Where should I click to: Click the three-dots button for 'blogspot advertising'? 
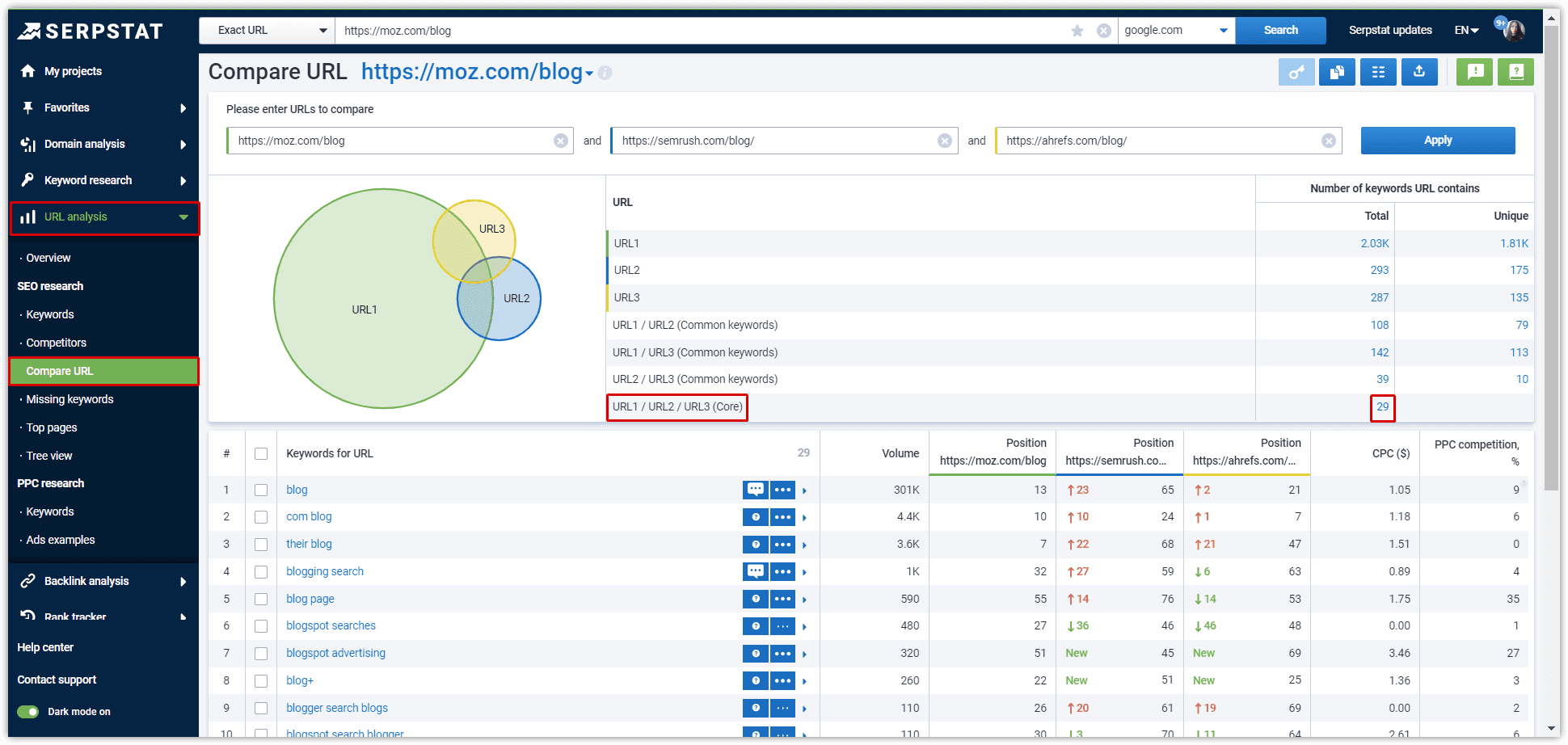pos(782,654)
